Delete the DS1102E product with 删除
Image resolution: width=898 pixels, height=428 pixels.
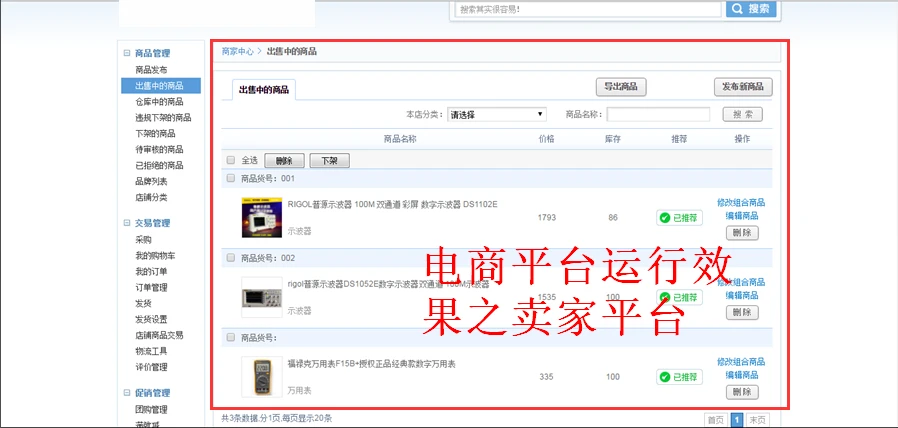click(x=742, y=233)
